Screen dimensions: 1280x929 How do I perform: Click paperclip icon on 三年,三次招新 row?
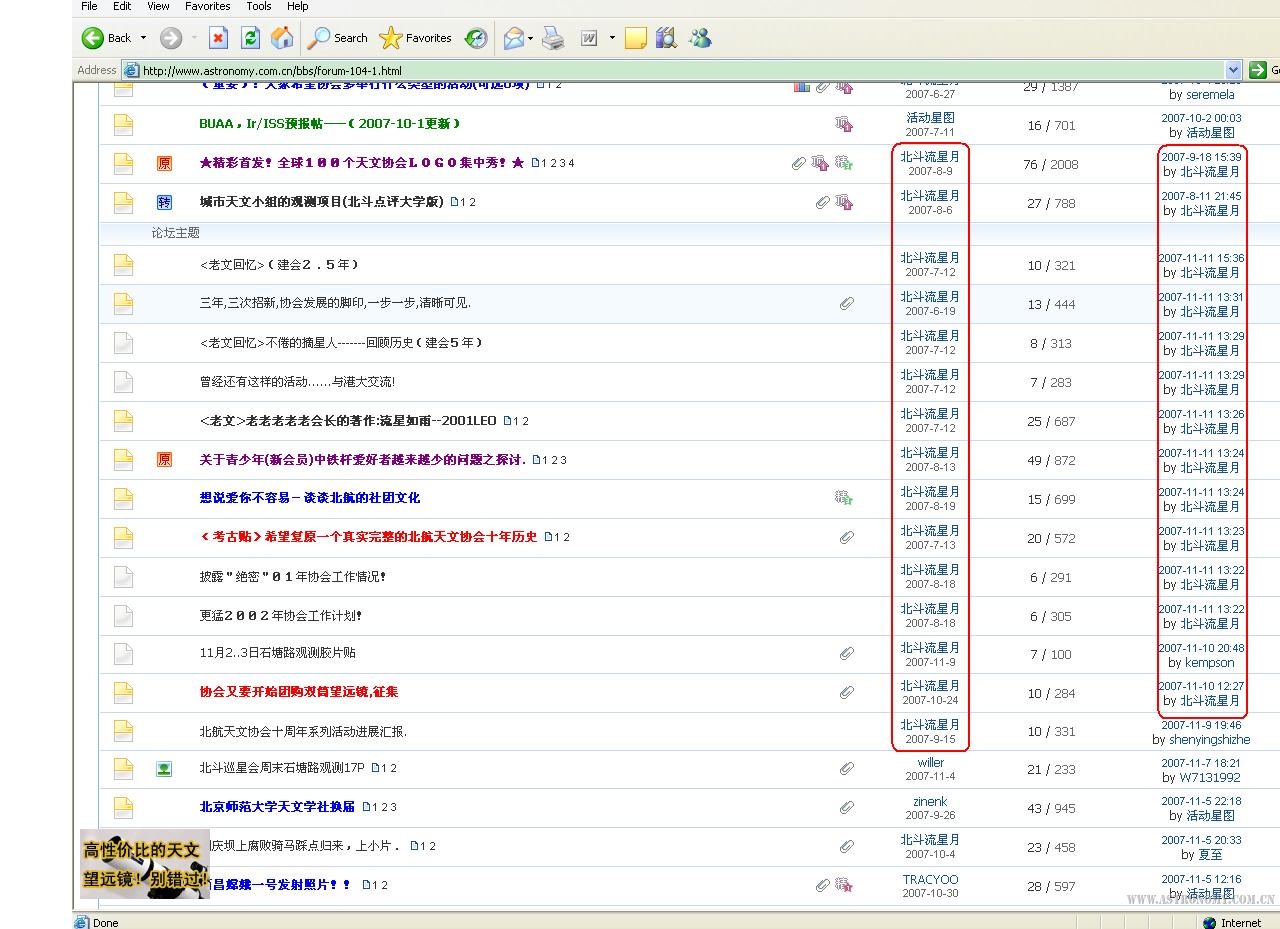(847, 303)
